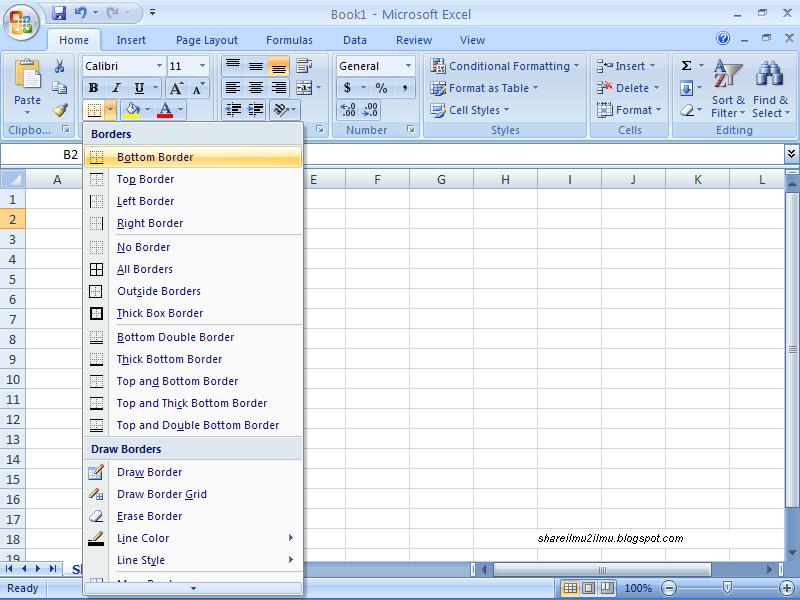Click Format in Cells group

click(629, 110)
